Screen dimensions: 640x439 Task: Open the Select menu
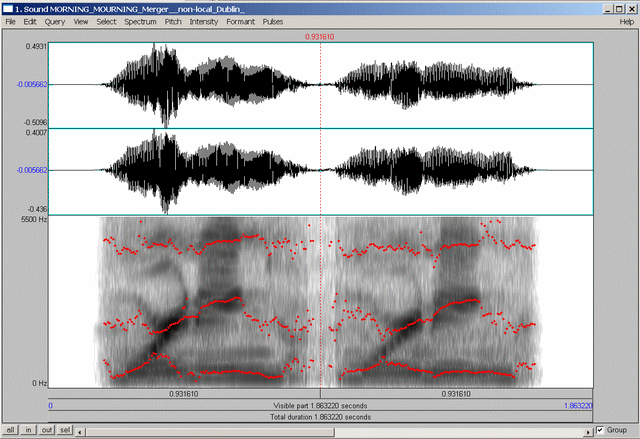(107, 21)
